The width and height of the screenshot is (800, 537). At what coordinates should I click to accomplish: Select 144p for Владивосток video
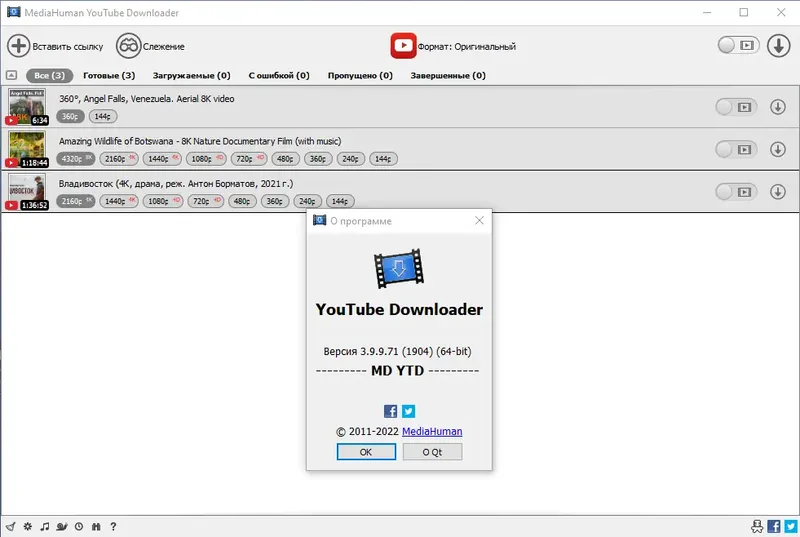coord(340,201)
